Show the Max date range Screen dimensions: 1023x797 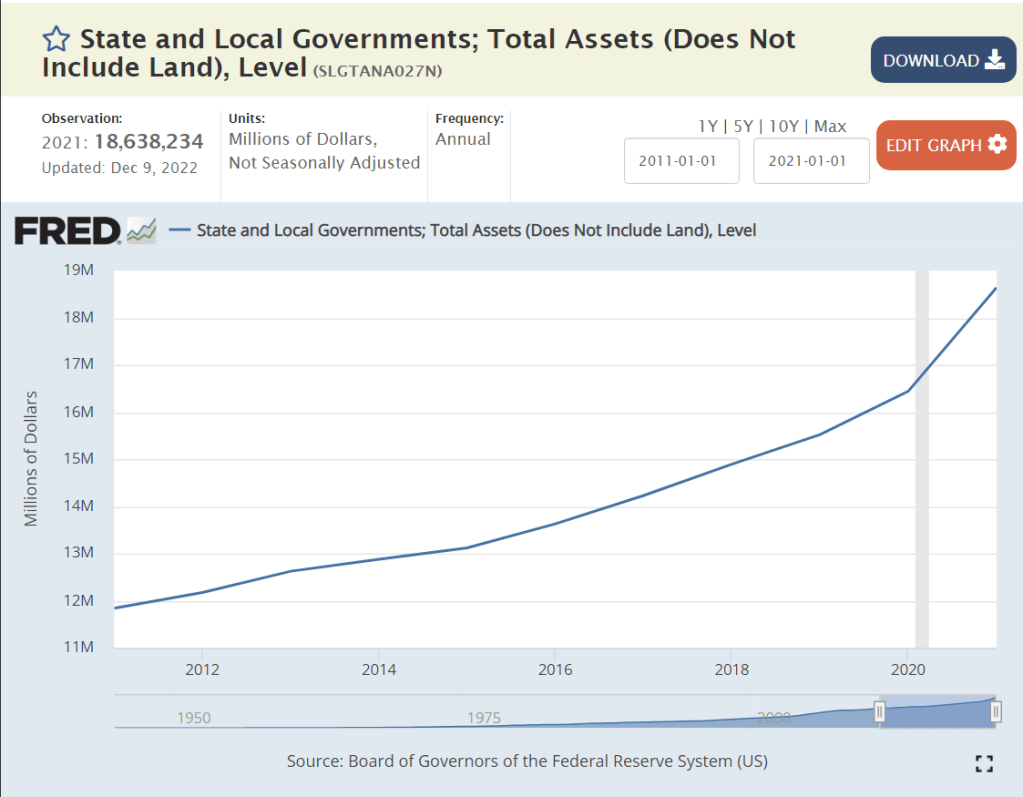[830, 126]
